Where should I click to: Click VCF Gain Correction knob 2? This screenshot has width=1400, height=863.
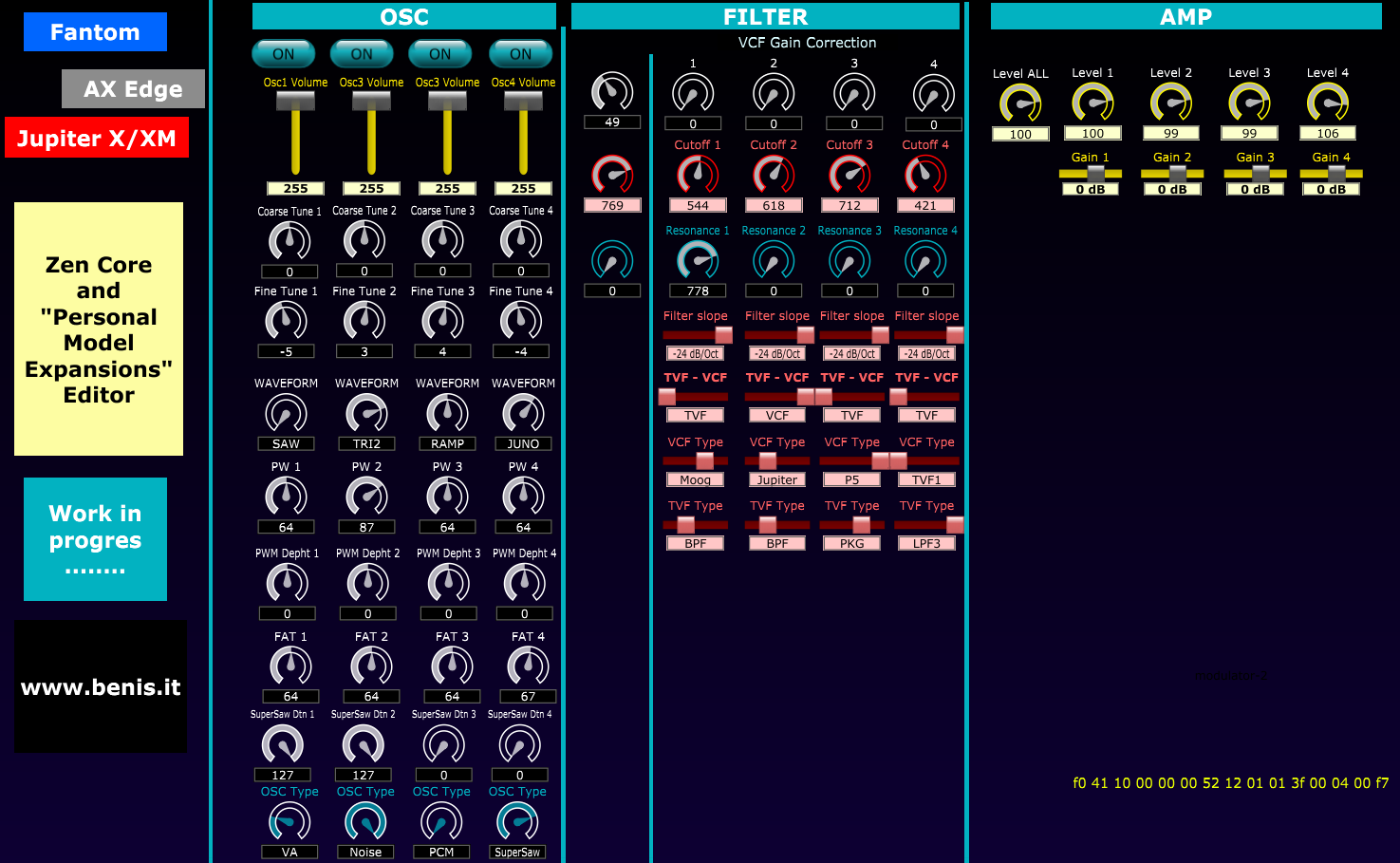pos(774,94)
